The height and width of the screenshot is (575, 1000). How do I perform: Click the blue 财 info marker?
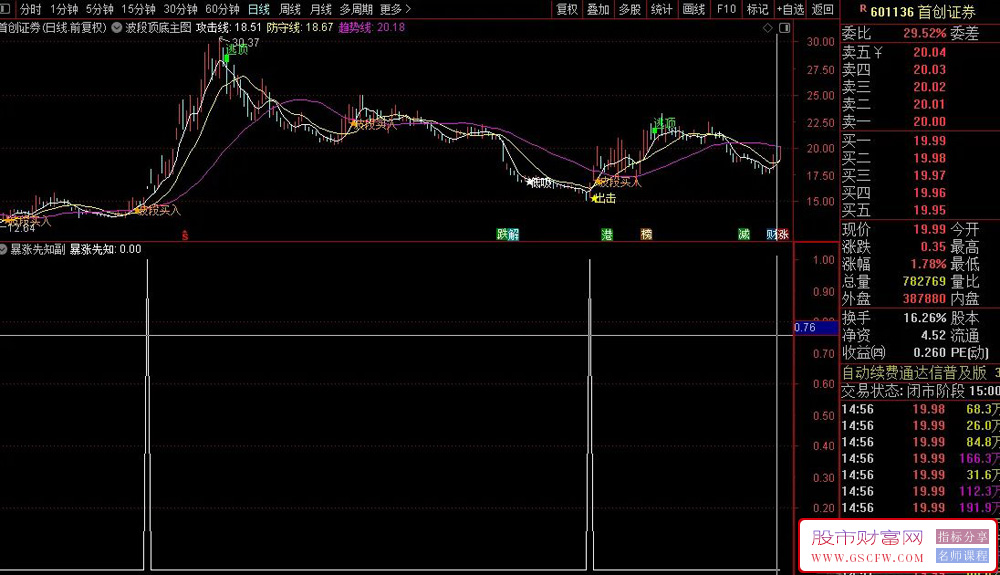coord(772,235)
